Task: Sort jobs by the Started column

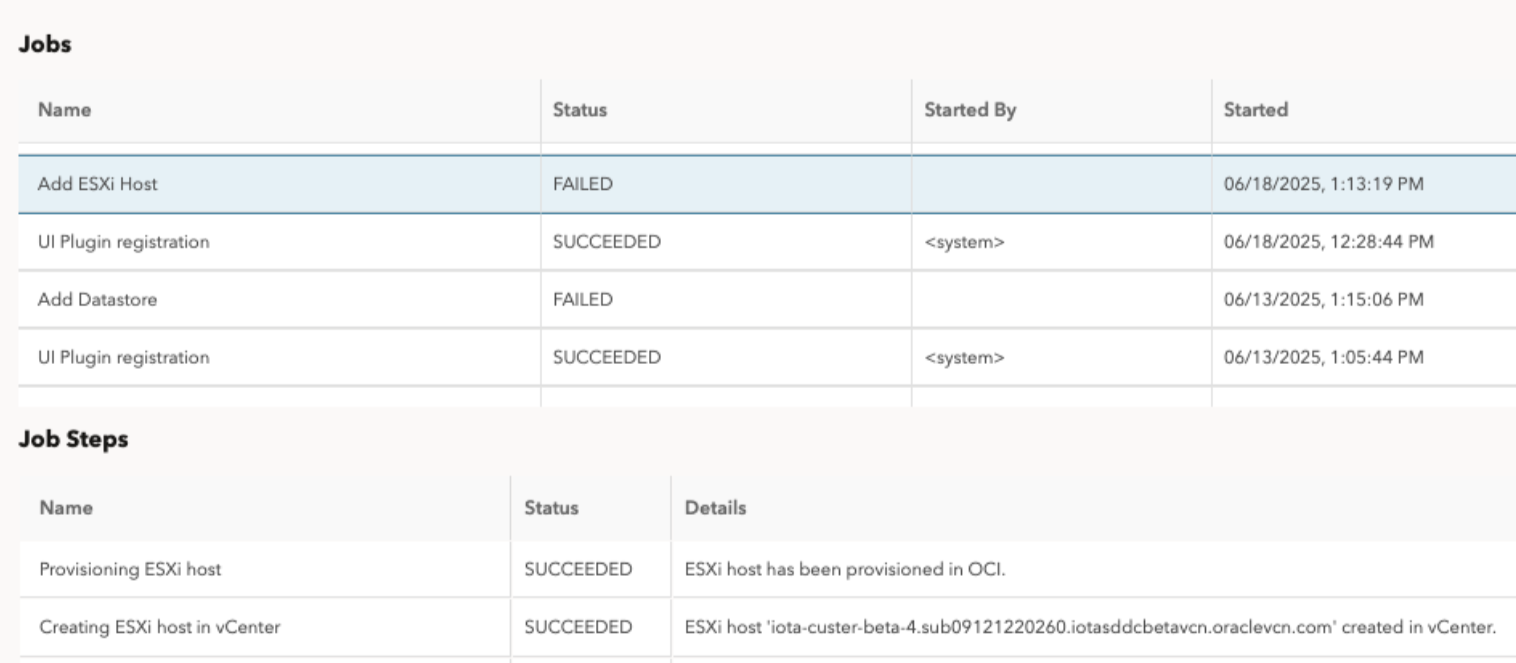Action: click(x=1253, y=110)
